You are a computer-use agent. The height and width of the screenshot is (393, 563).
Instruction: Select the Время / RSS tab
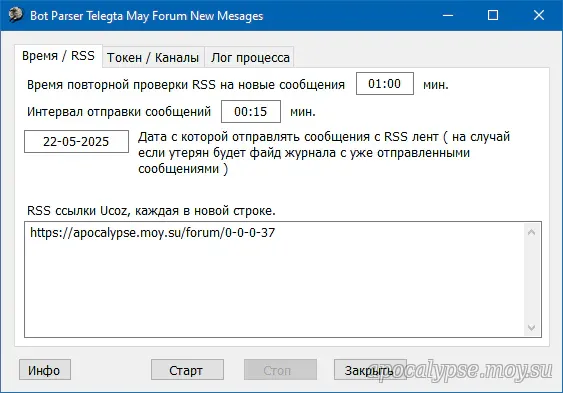coord(58,56)
